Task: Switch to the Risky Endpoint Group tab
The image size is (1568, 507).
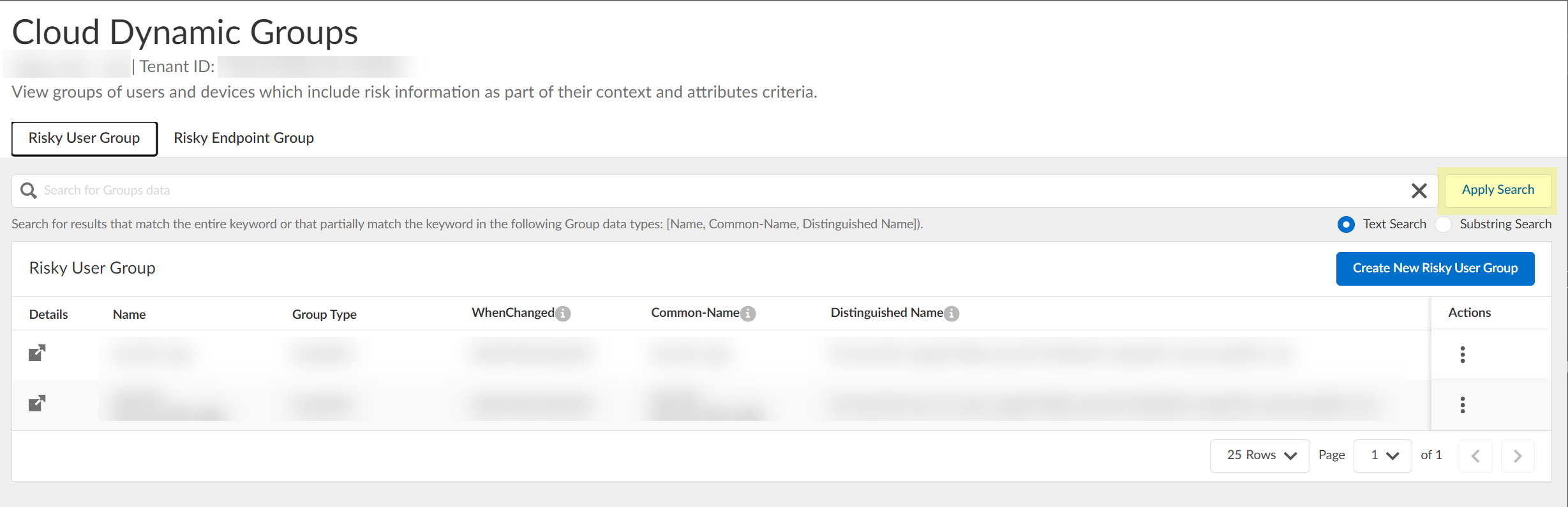Action: pos(244,138)
